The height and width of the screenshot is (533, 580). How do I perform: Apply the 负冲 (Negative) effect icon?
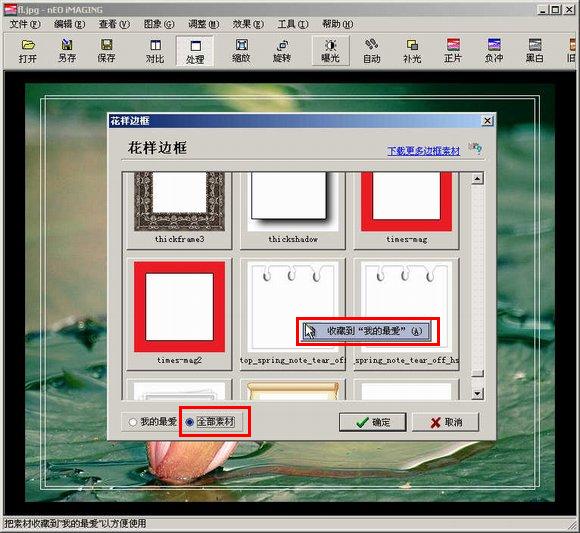494,51
